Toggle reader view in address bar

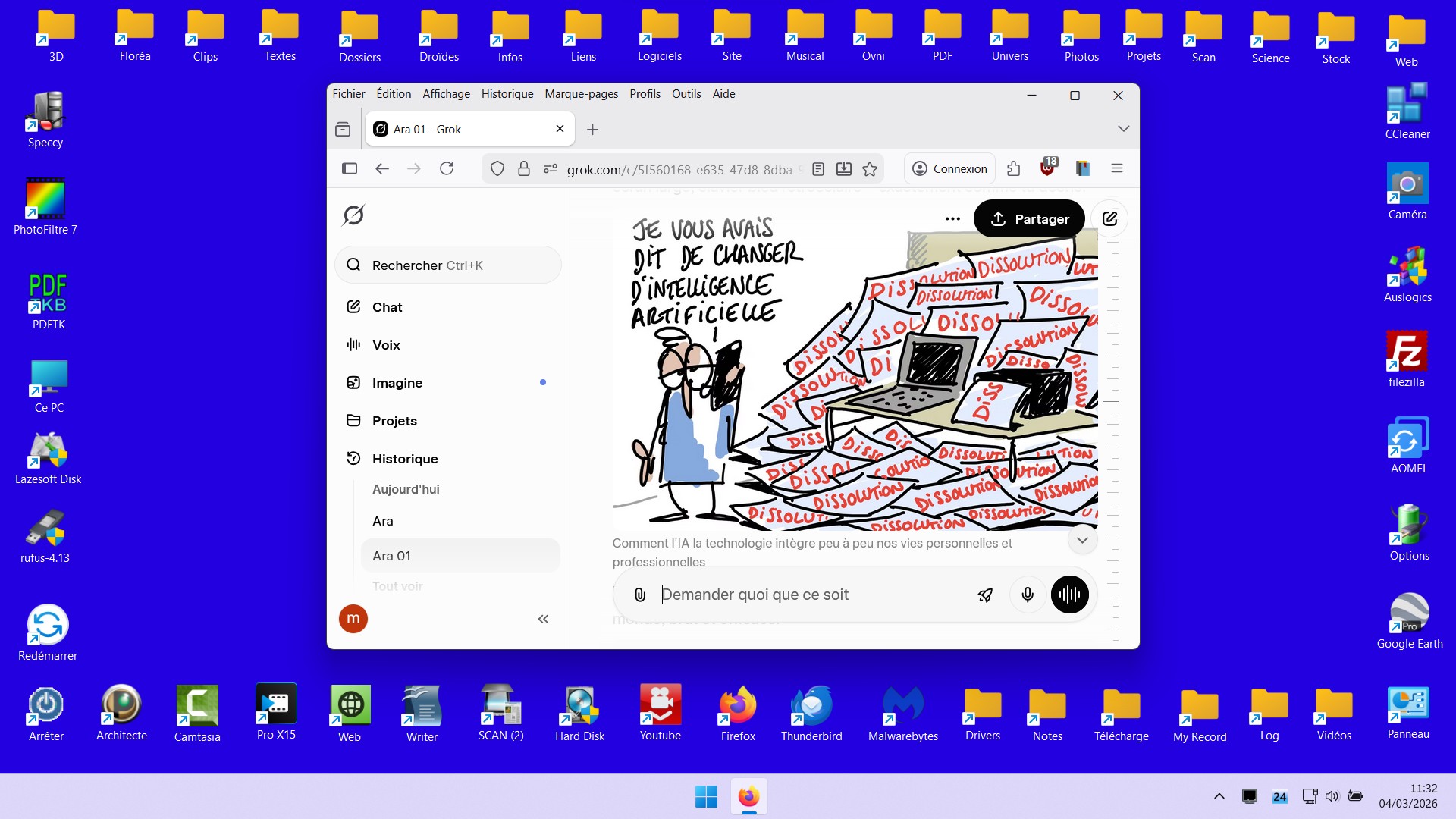(818, 169)
